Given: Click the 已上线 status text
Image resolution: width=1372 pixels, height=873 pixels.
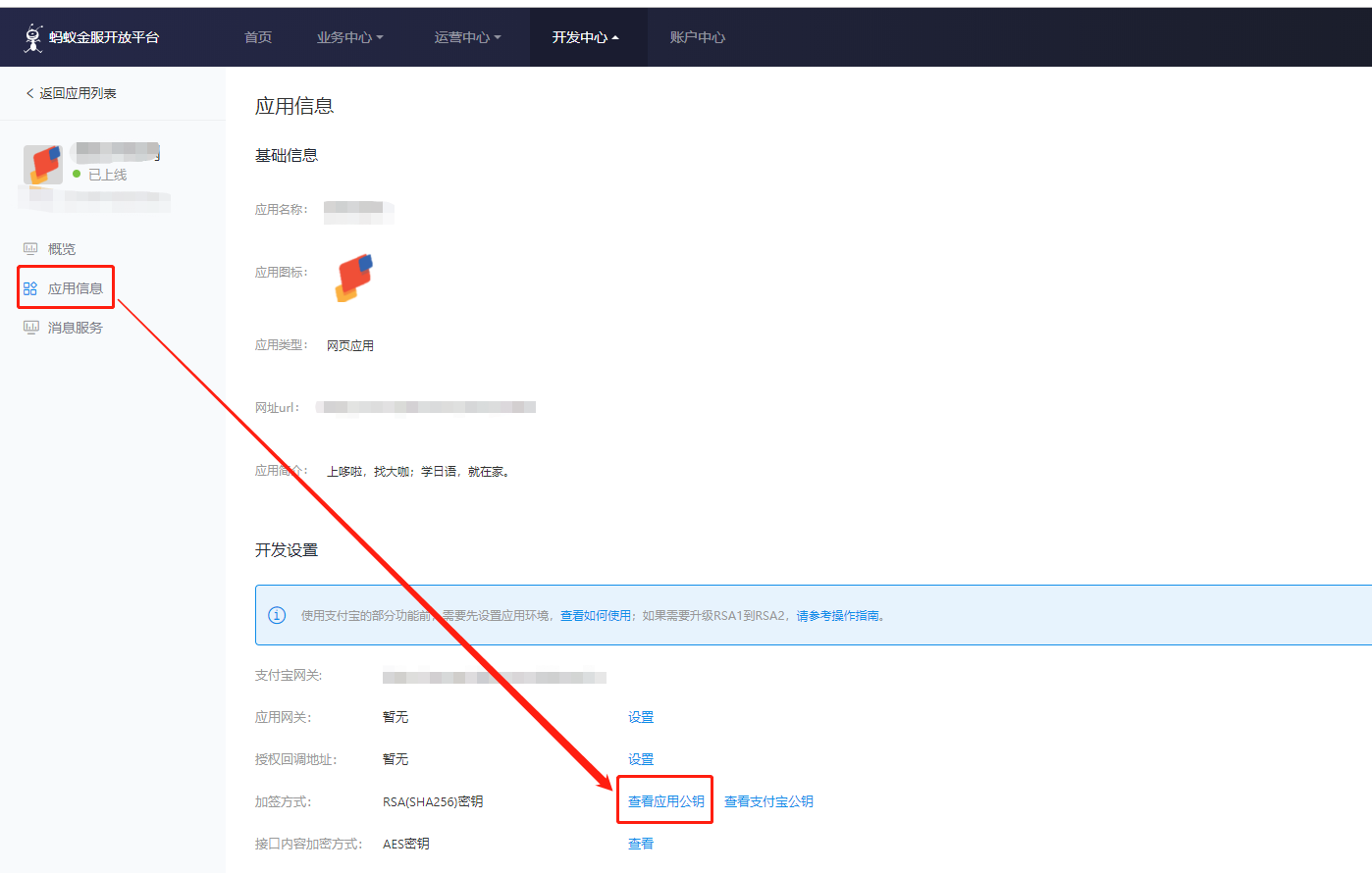Looking at the screenshot, I should coord(108,174).
